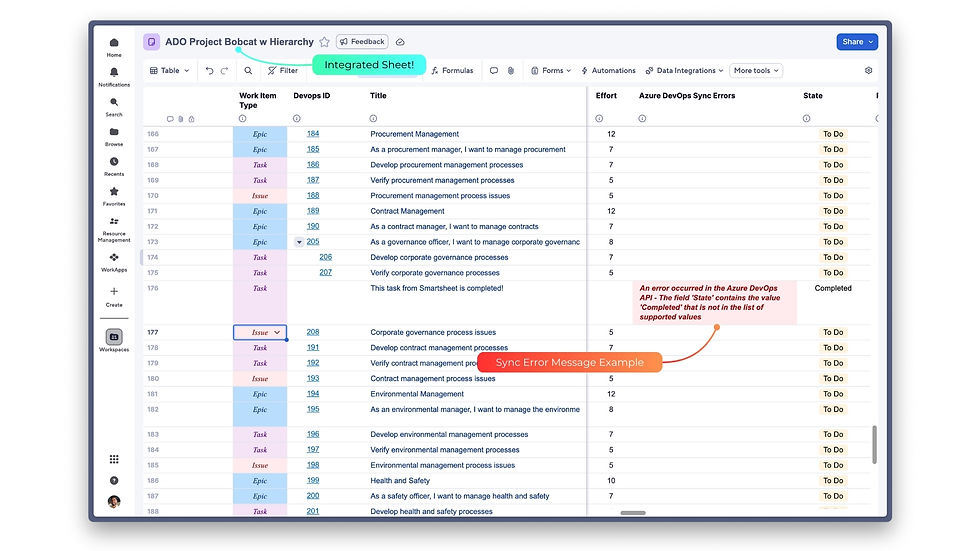Click the horizontal scrollbar thumb
Screen dimensions: 980x551
coord(633,513)
